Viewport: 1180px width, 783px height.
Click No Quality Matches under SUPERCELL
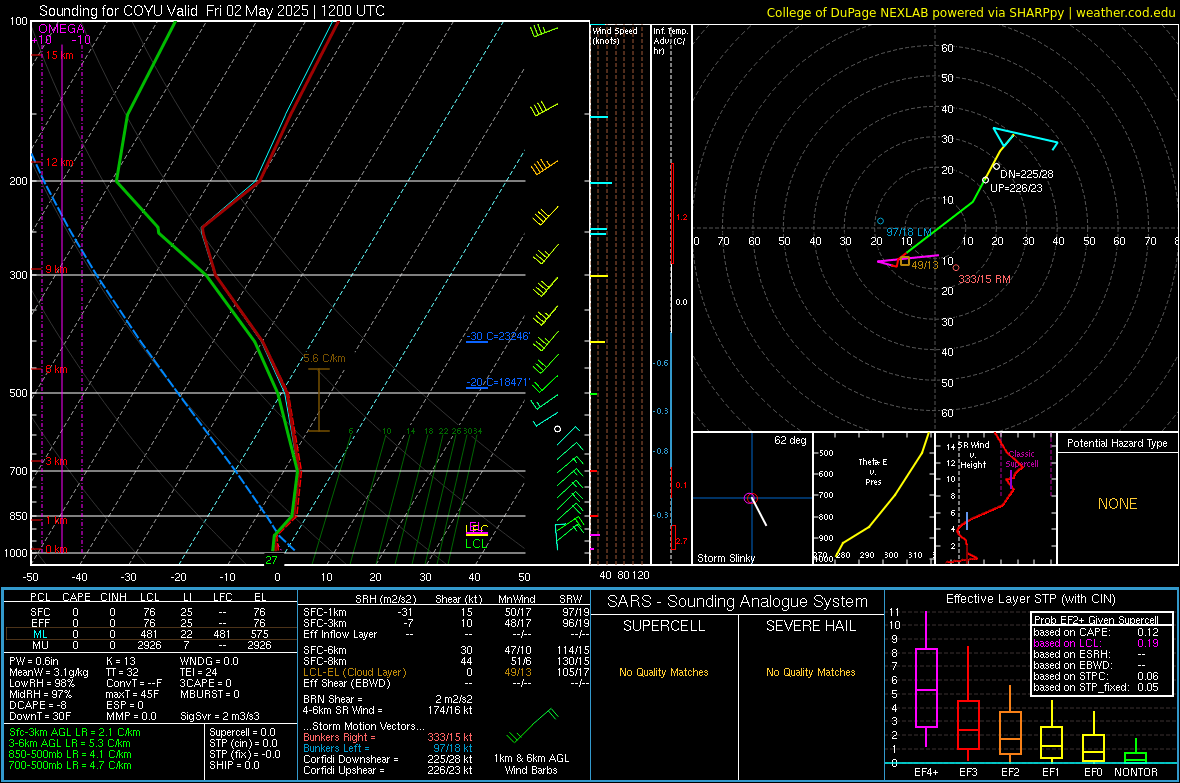coord(664,672)
